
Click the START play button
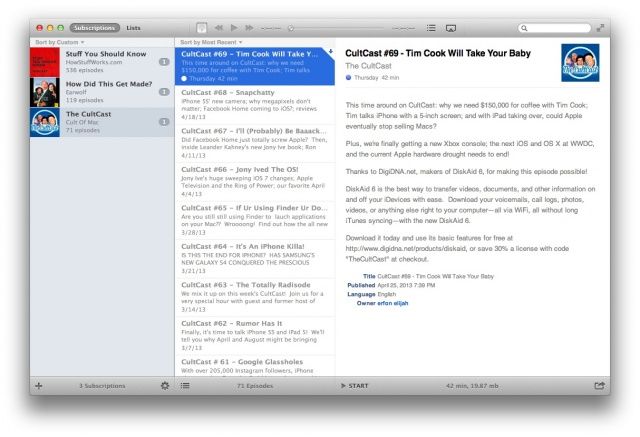[355, 386]
